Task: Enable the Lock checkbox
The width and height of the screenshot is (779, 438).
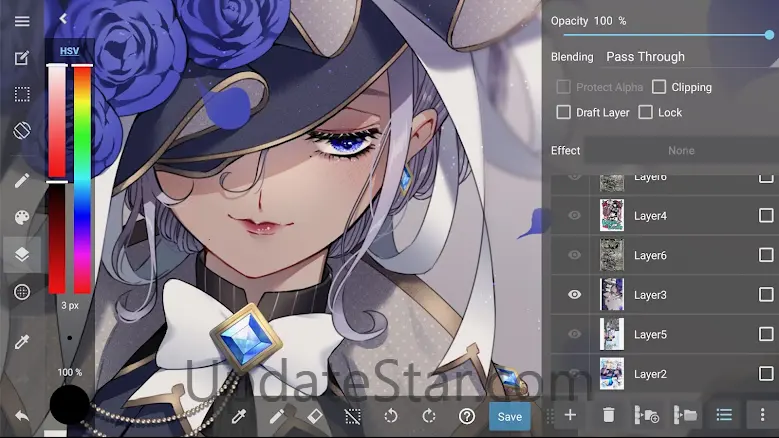Action: (645, 112)
